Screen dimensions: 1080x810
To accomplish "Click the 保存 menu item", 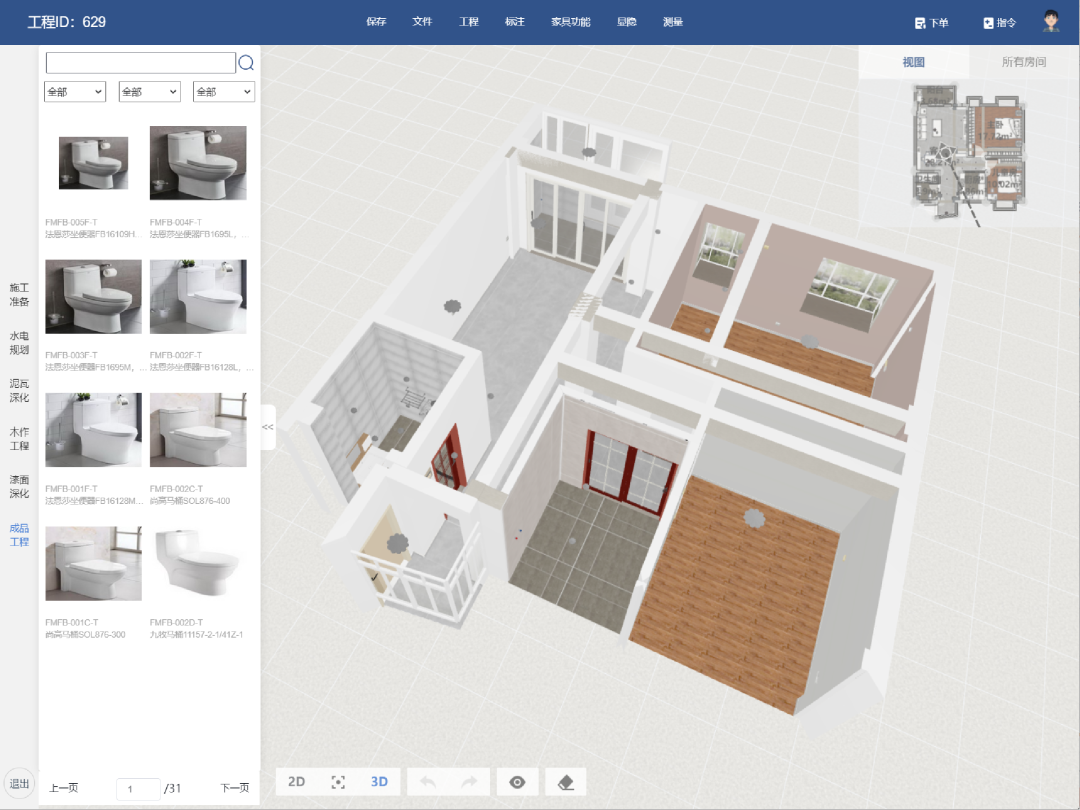I will pyautogui.click(x=376, y=22).
